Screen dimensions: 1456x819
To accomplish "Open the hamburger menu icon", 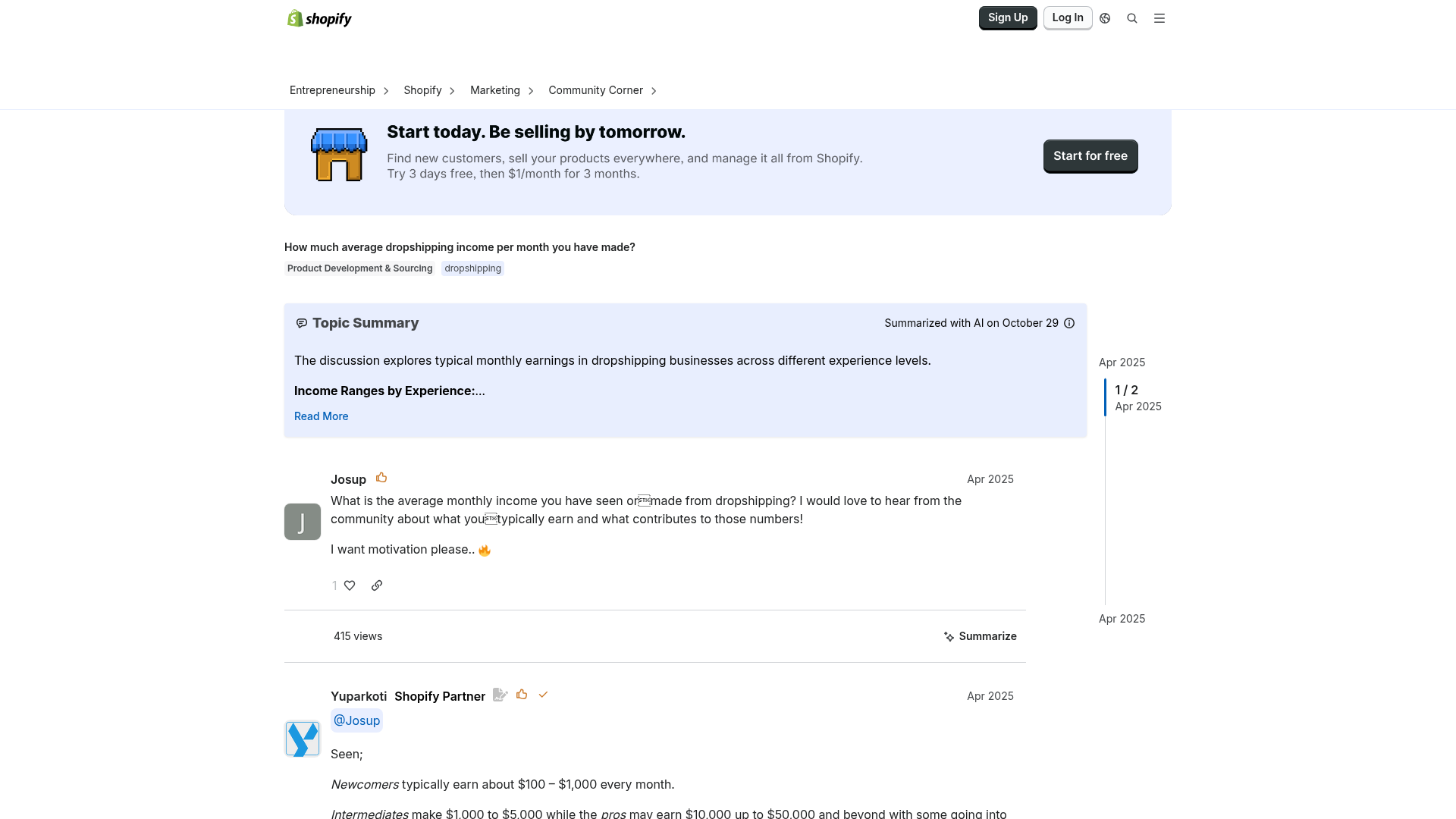I will tap(1159, 18).
